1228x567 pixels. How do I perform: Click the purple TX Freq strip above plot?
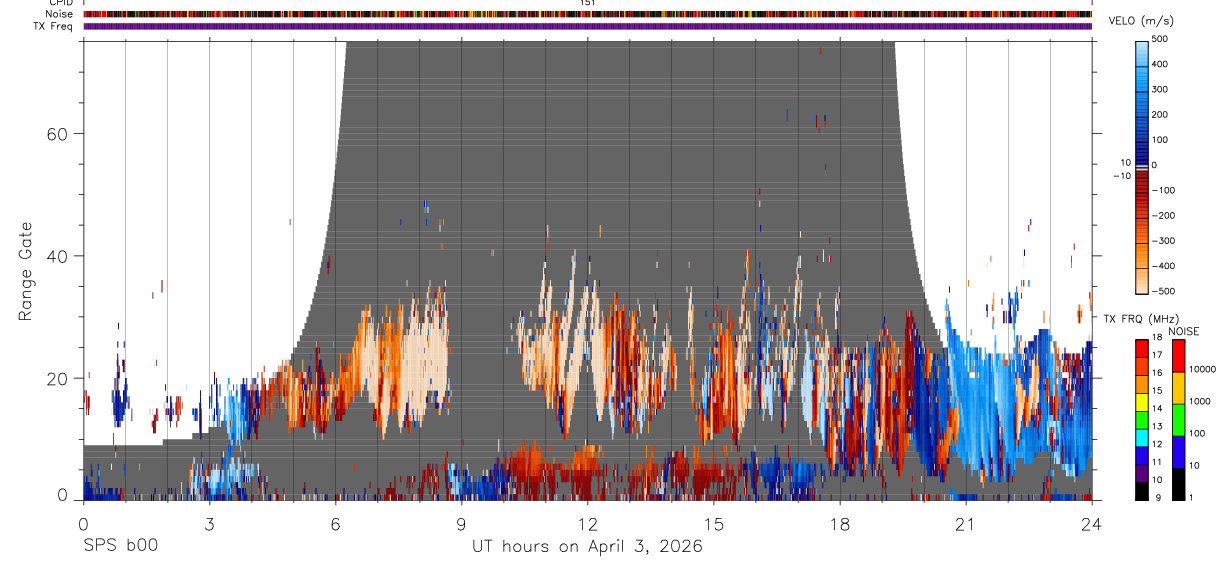pyautogui.click(x=587, y=26)
